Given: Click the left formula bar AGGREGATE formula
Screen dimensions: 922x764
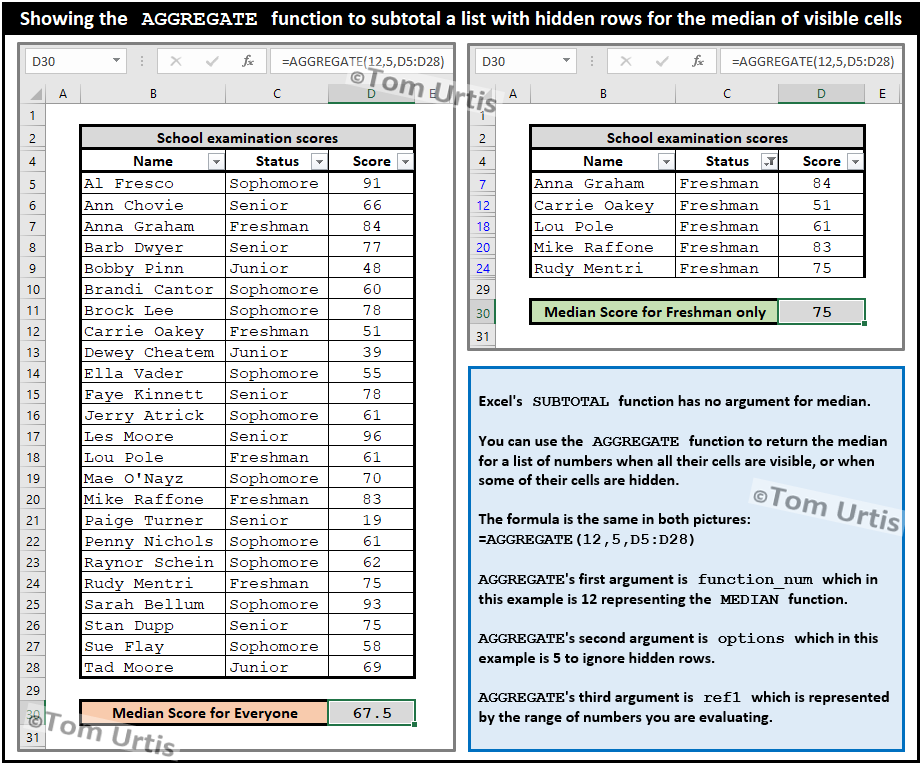Looking at the screenshot, I should [x=362, y=61].
